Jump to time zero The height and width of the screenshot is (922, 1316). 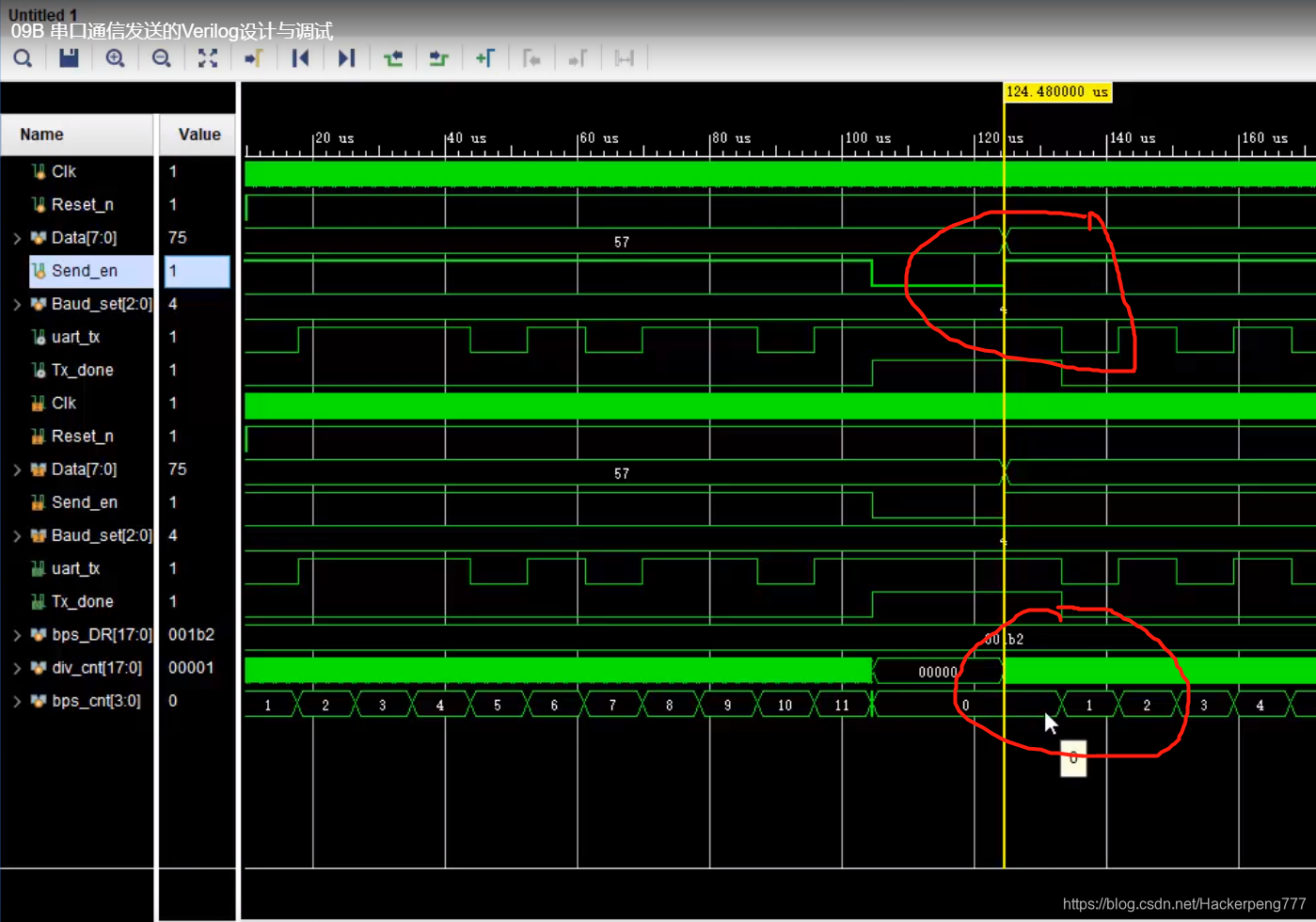[x=300, y=58]
